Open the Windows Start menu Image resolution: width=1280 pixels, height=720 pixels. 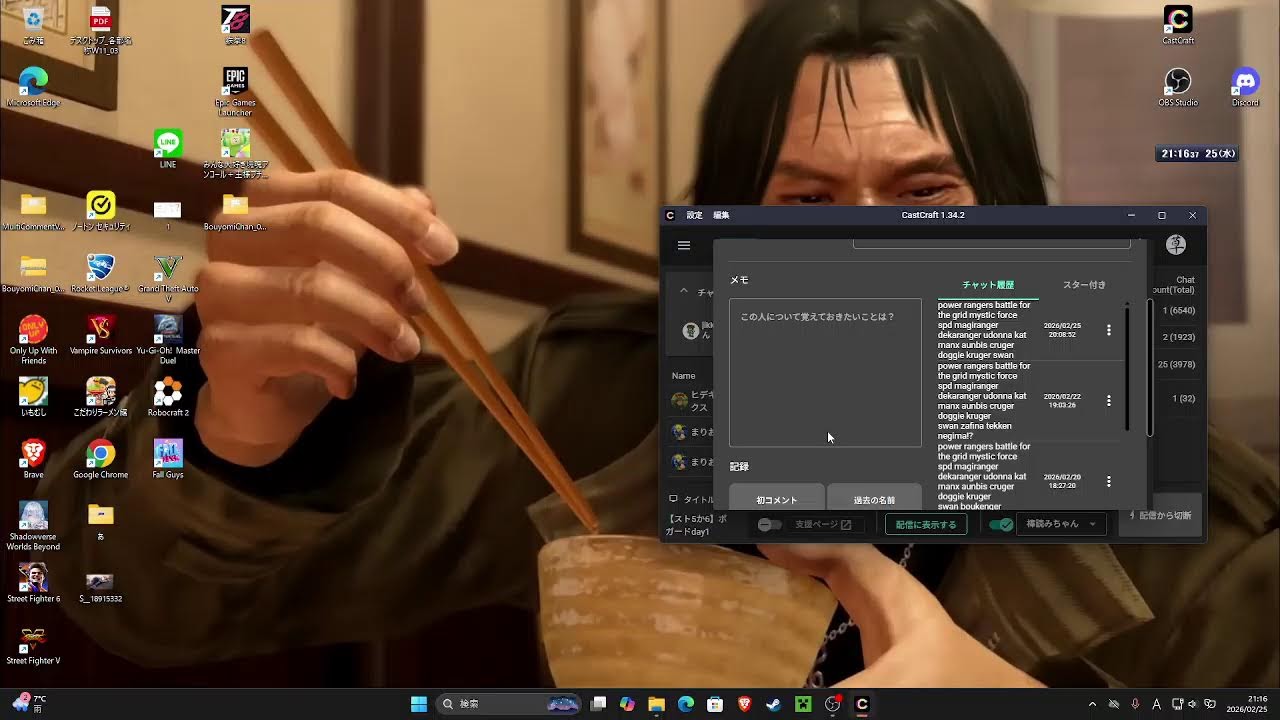click(x=419, y=704)
